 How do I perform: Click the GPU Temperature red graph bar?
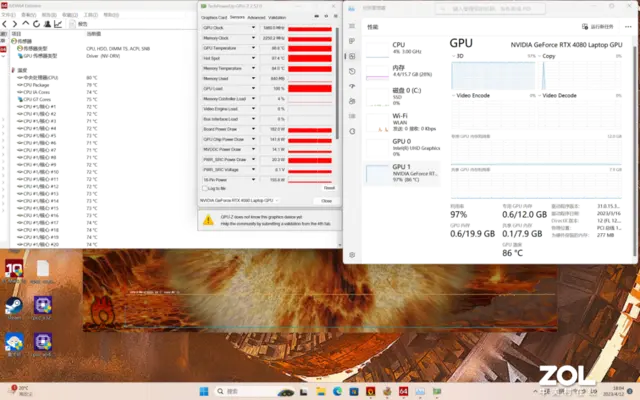point(310,48)
